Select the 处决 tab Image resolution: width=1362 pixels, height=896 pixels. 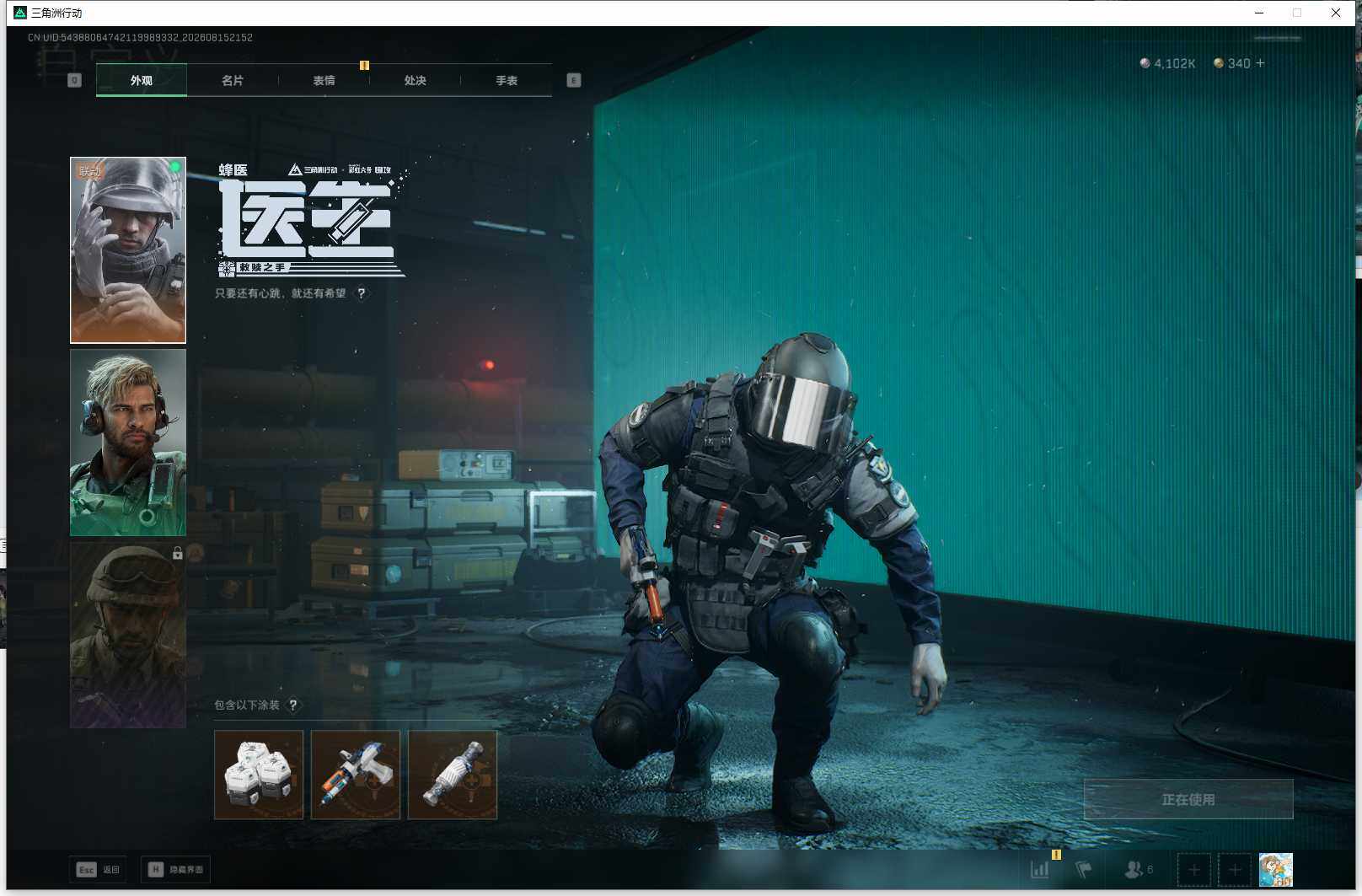point(415,80)
